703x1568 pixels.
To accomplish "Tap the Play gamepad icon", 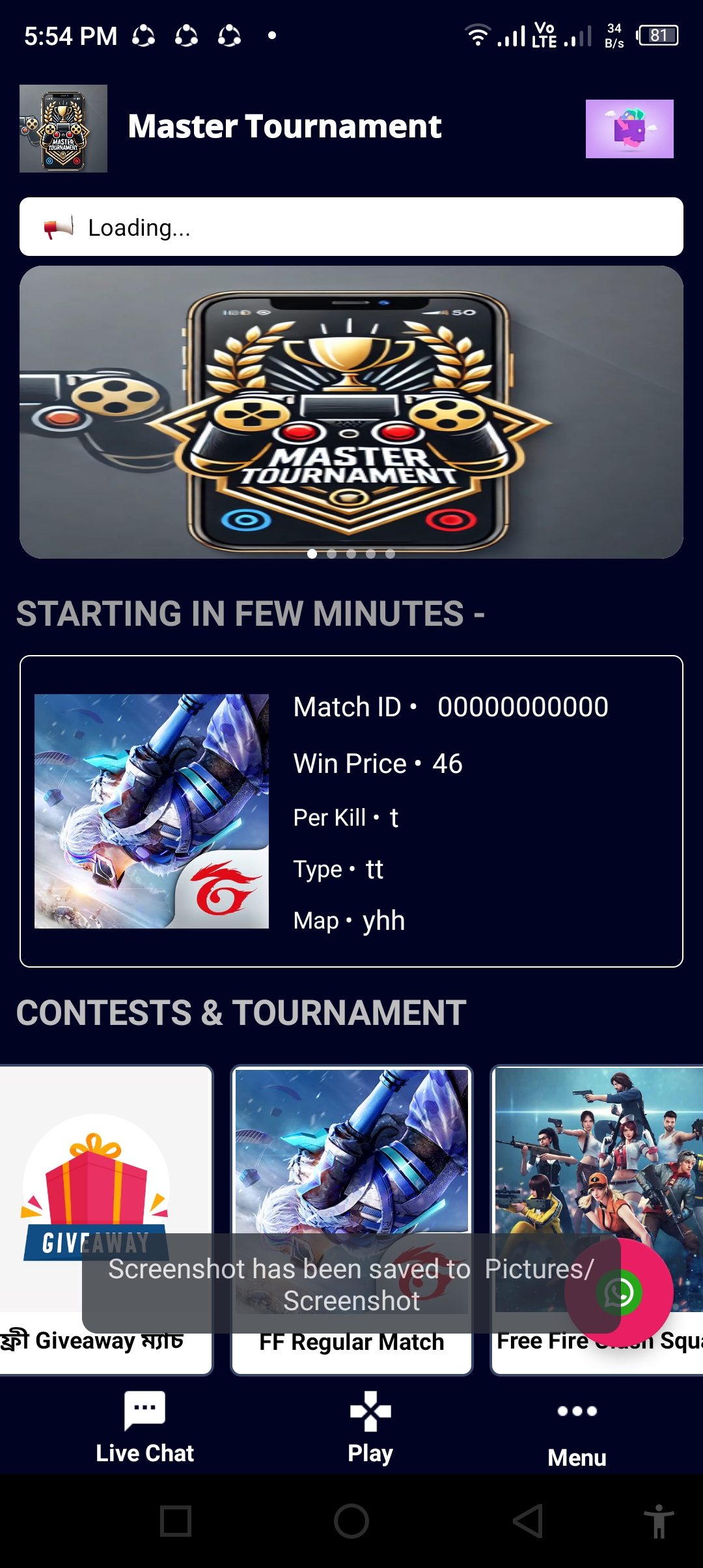I will pos(370,1410).
